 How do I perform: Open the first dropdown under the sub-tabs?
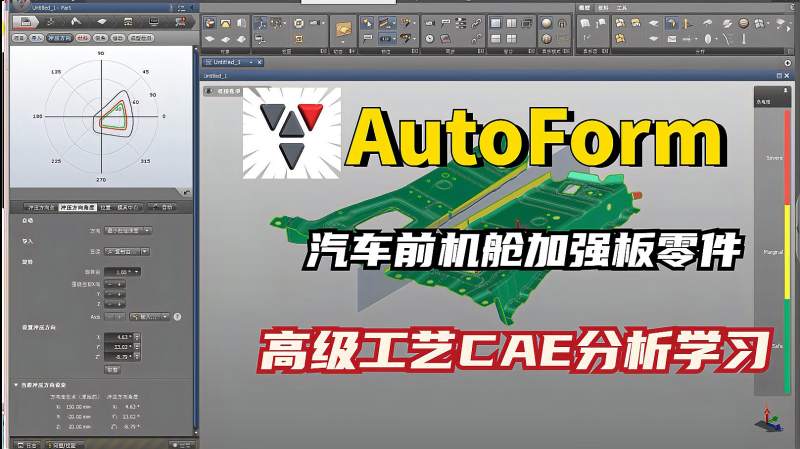128,231
